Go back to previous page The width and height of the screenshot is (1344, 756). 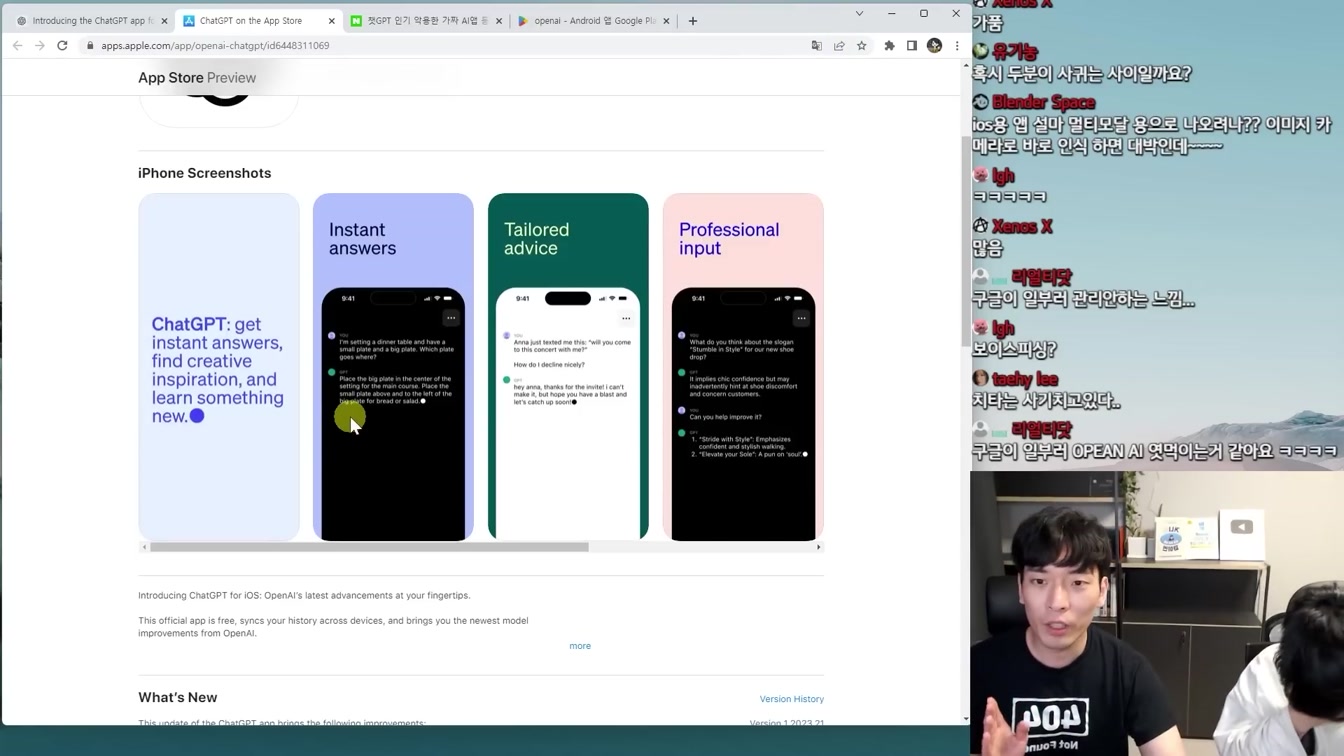[17, 45]
